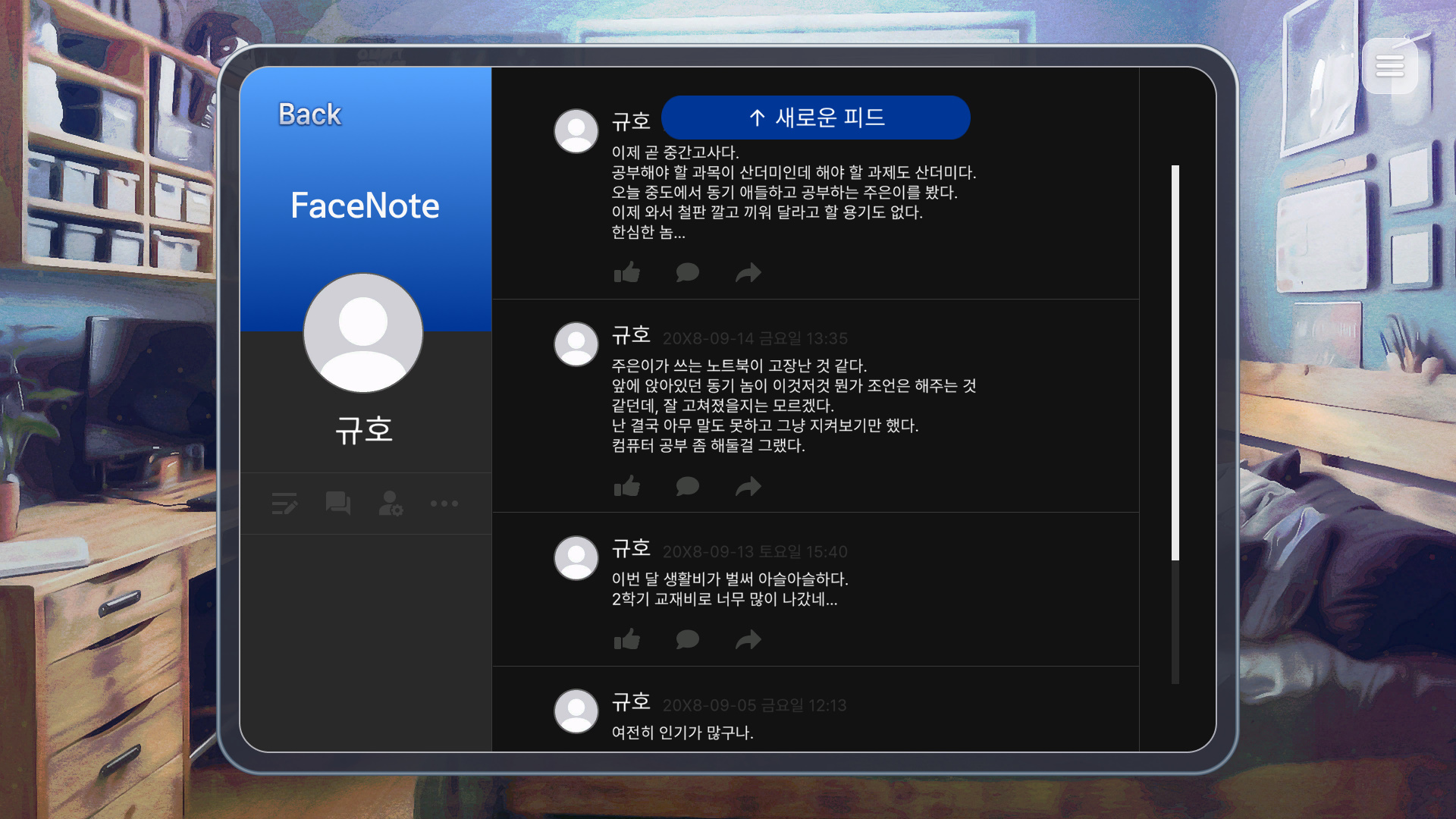Open the chat messages icon in sidebar
This screenshot has width=1456, height=819.
point(337,504)
